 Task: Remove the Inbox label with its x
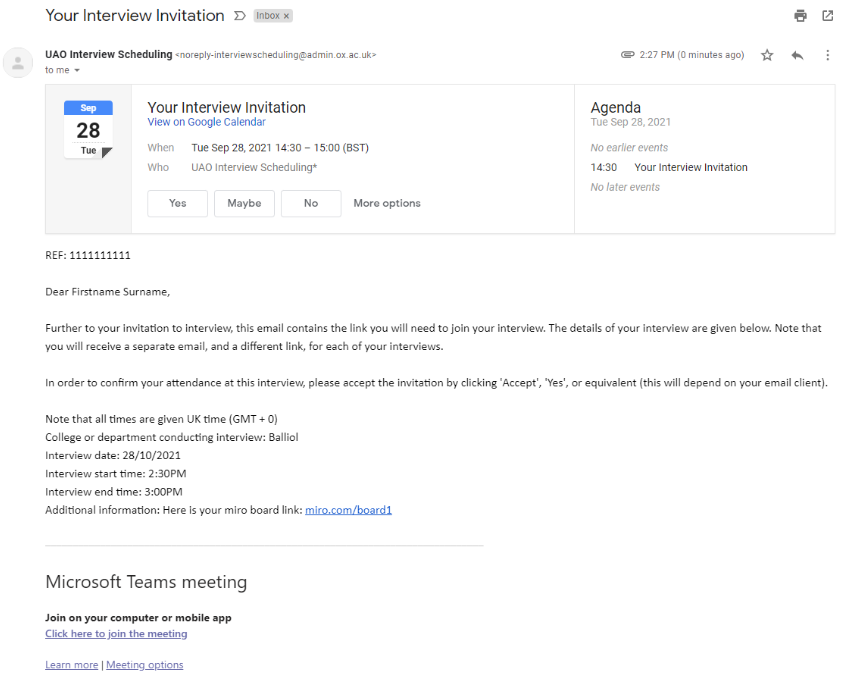(286, 16)
